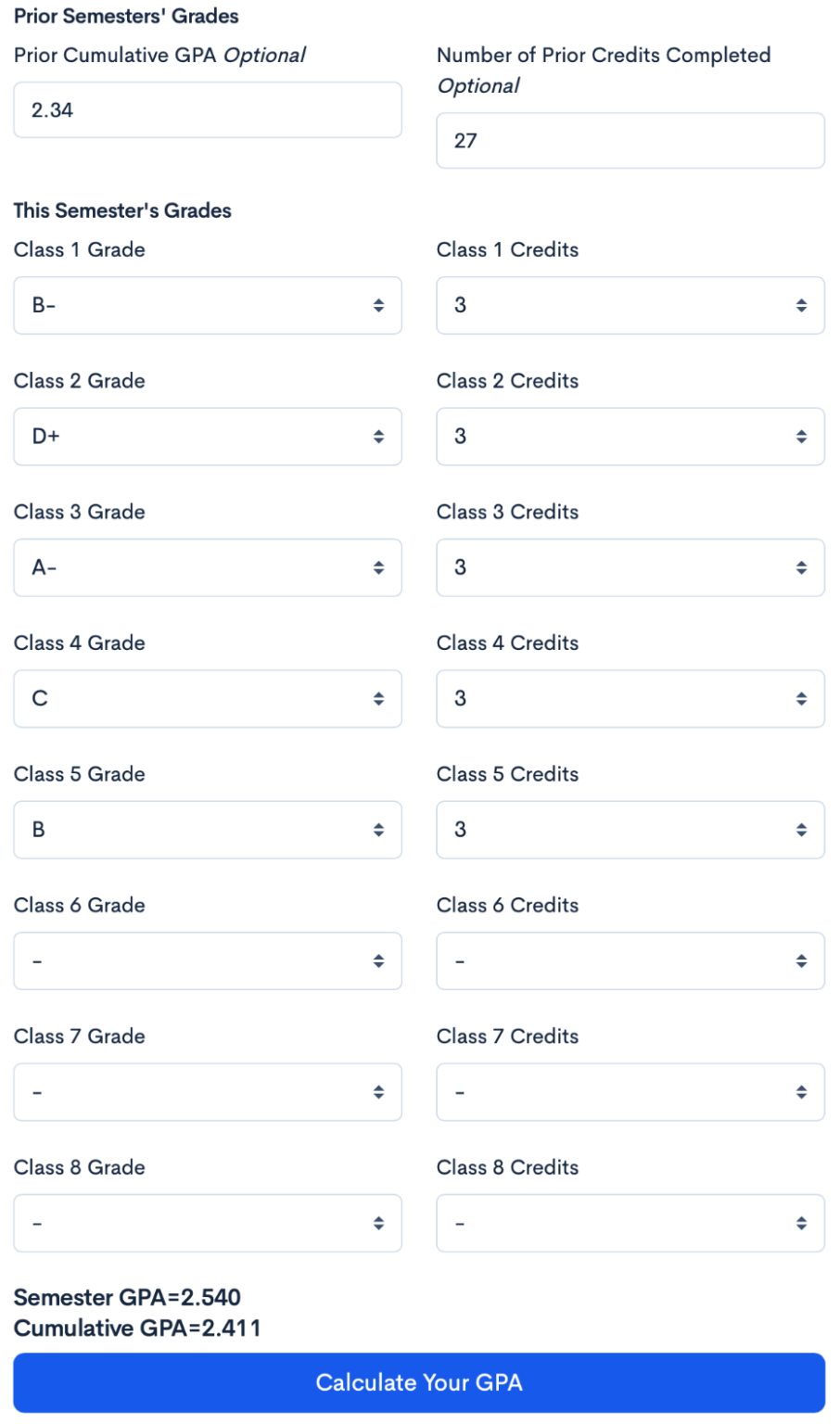840x1424 pixels.
Task: Click the Class 2 Credits stepper arrows
Action: click(x=802, y=436)
